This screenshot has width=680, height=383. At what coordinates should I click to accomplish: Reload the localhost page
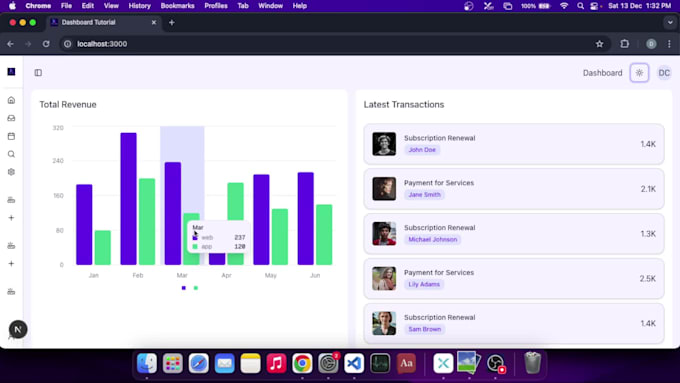coord(46,44)
